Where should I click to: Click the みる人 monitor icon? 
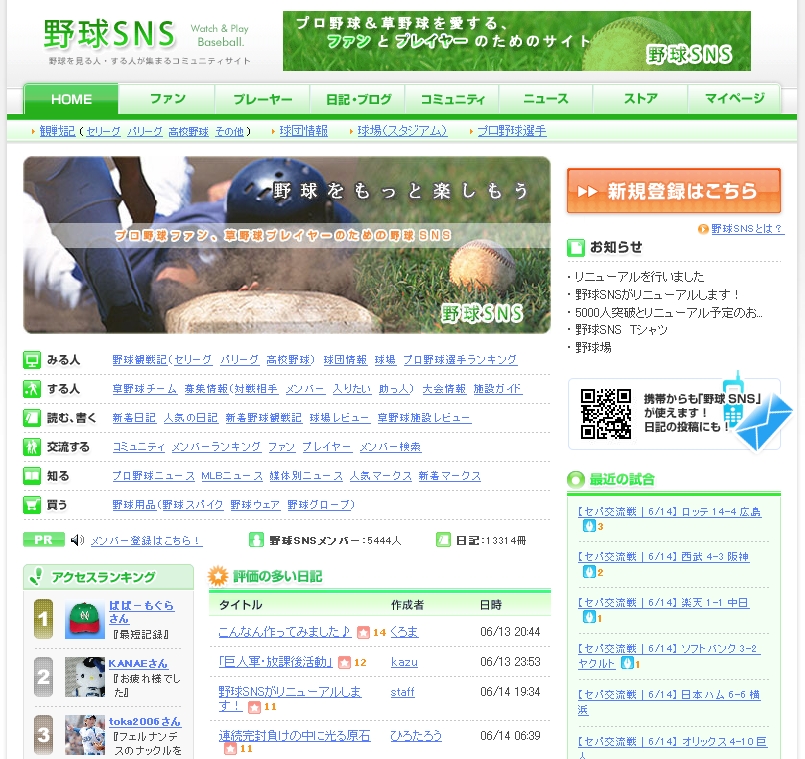tap(31, 360)
